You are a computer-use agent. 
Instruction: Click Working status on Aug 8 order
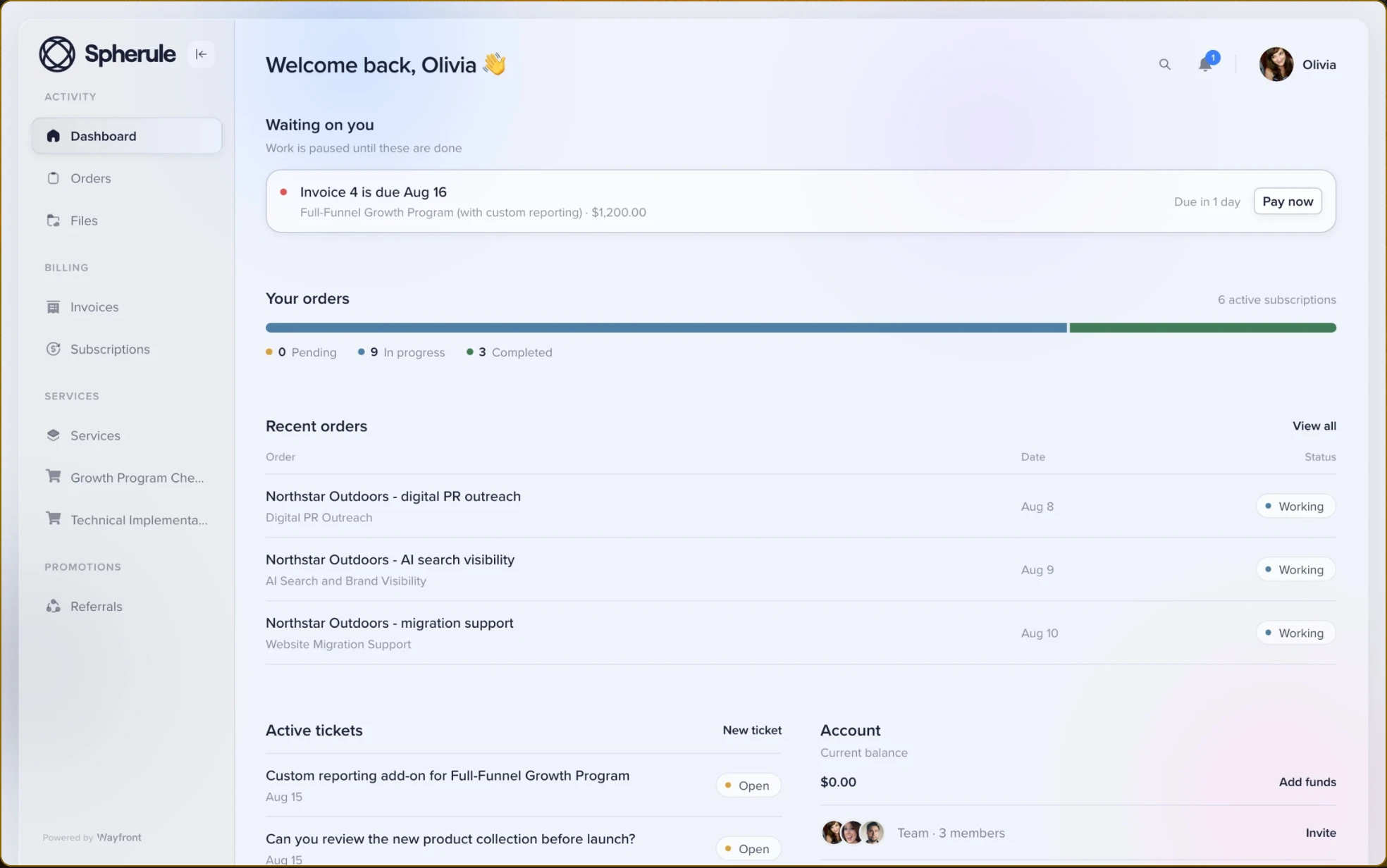pos(1295,507)
